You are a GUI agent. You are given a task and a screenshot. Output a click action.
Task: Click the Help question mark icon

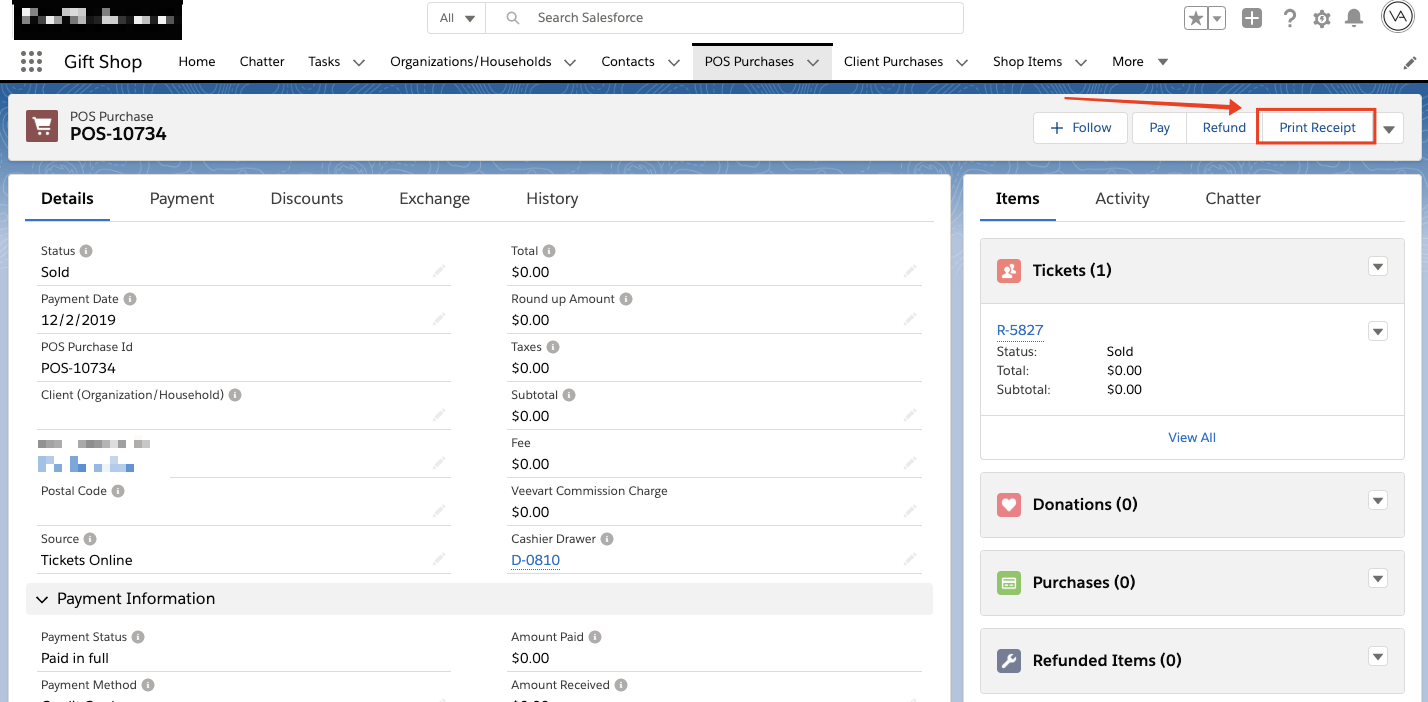coord(1290,18)
